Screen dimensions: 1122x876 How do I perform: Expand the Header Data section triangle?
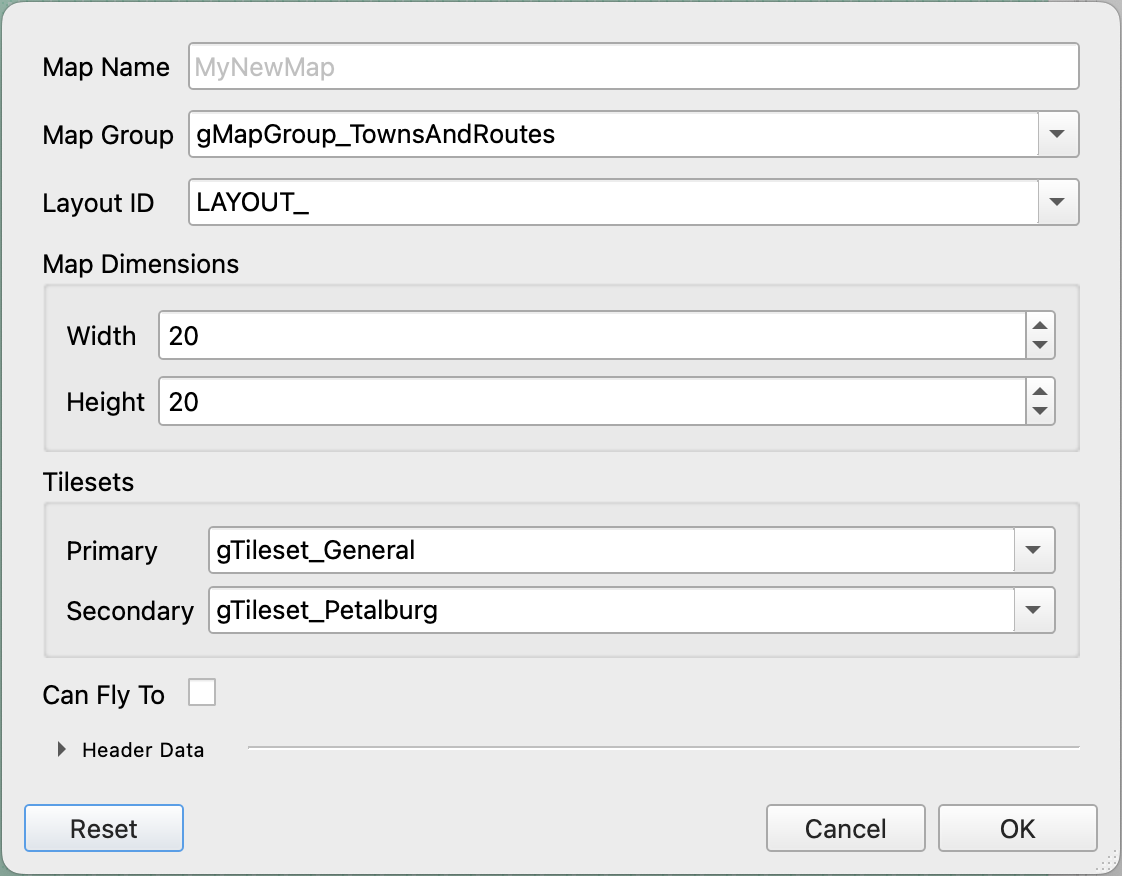point(62,749)
